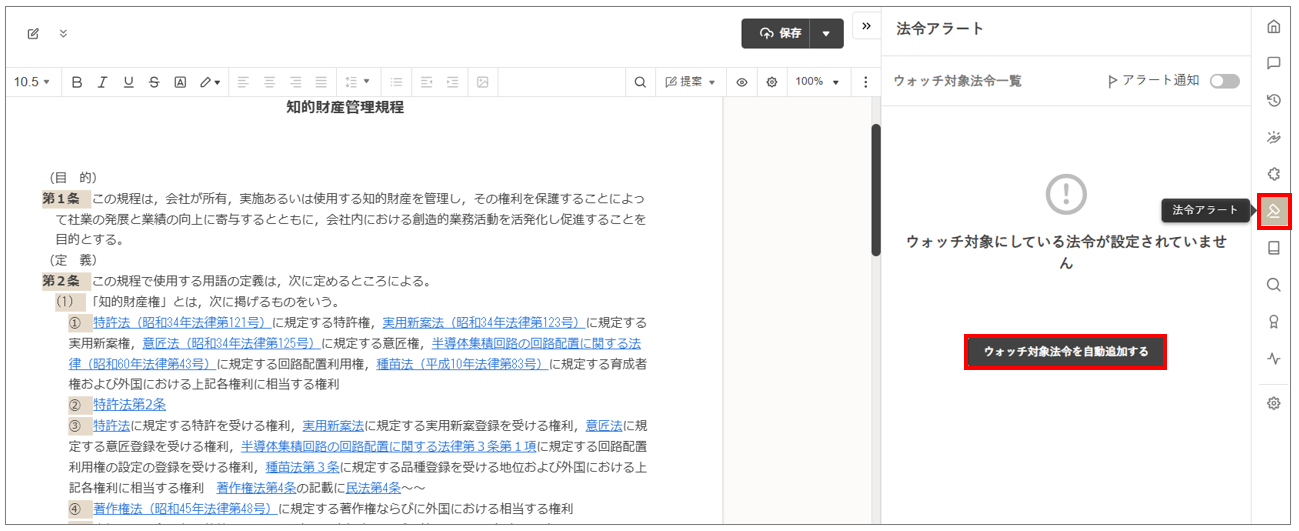Click the insert image toolbar icon
1299x531 pixels.
tap(482, 82)
